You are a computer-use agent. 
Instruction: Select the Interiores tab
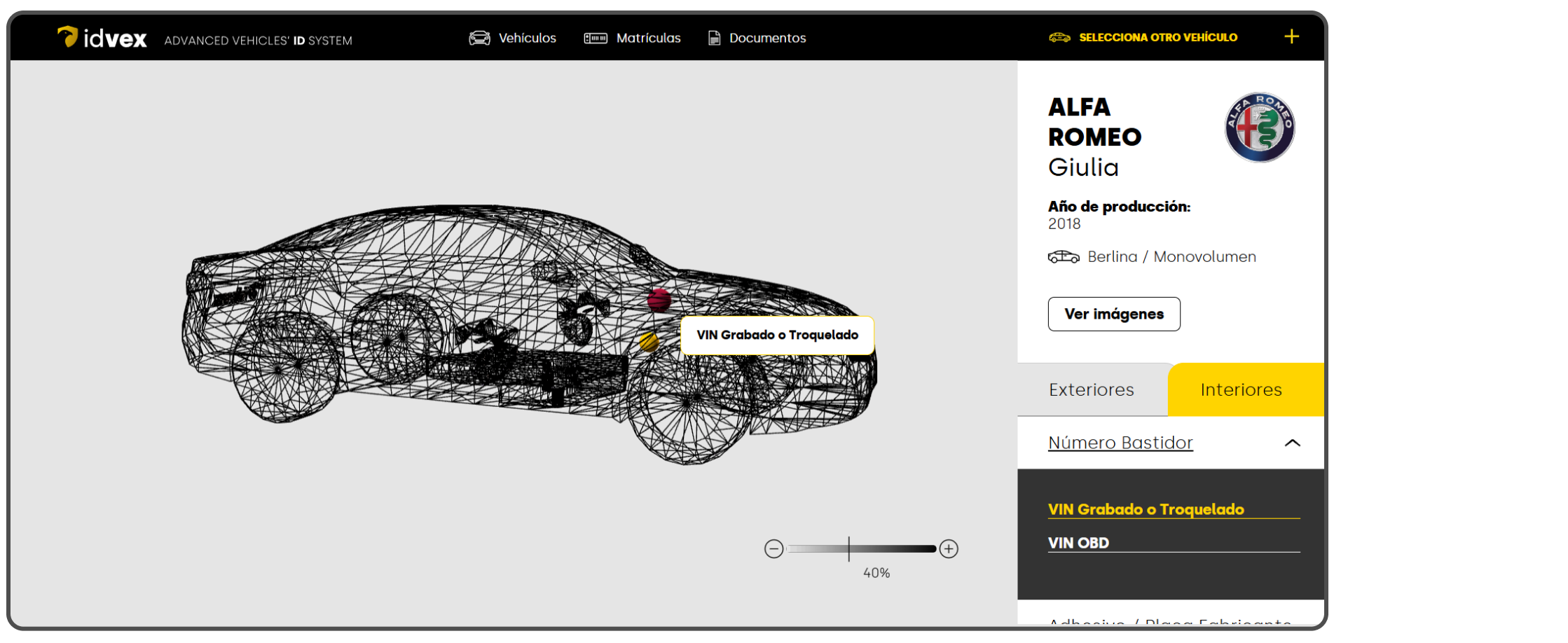point(1241,389)
